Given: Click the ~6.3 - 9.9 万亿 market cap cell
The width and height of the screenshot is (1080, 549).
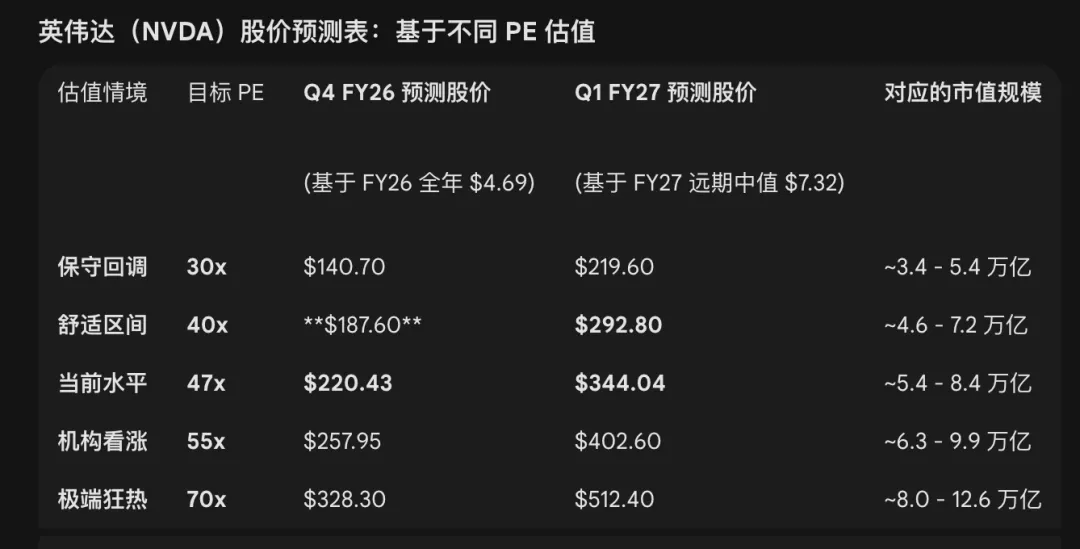Looking at the screenshot, I should coord(958,441).
